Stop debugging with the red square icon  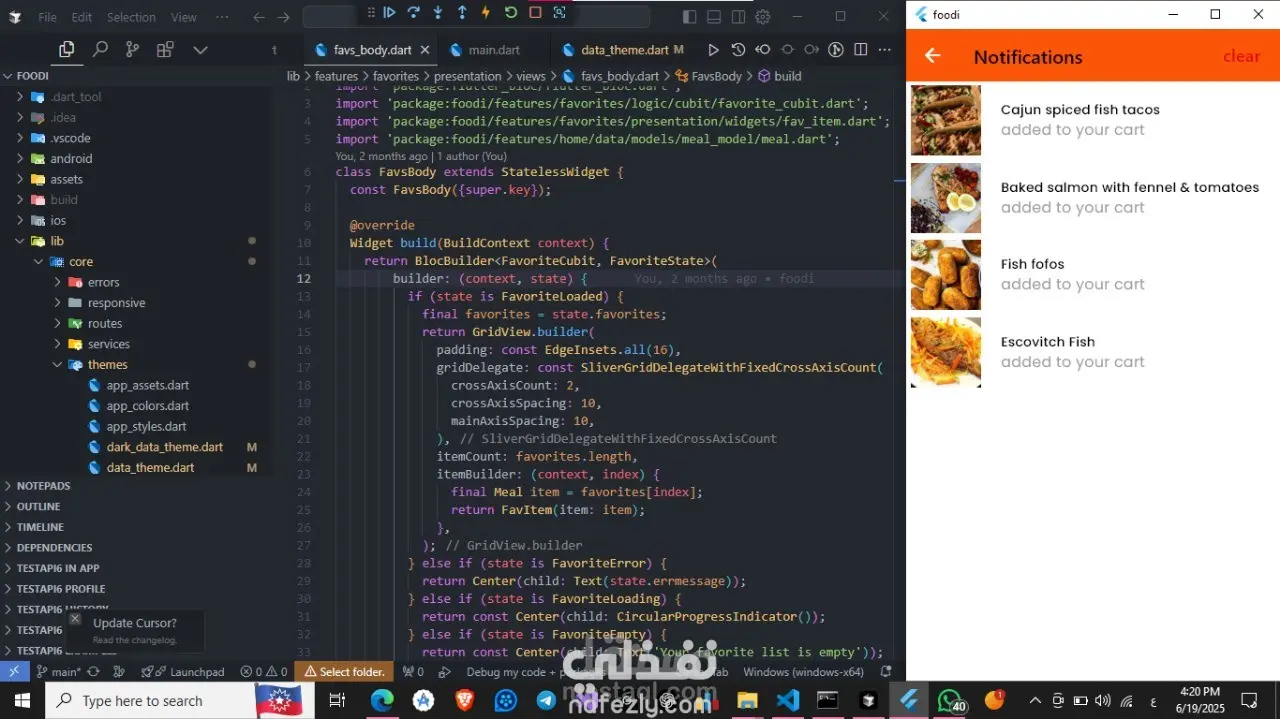(535, 13)
